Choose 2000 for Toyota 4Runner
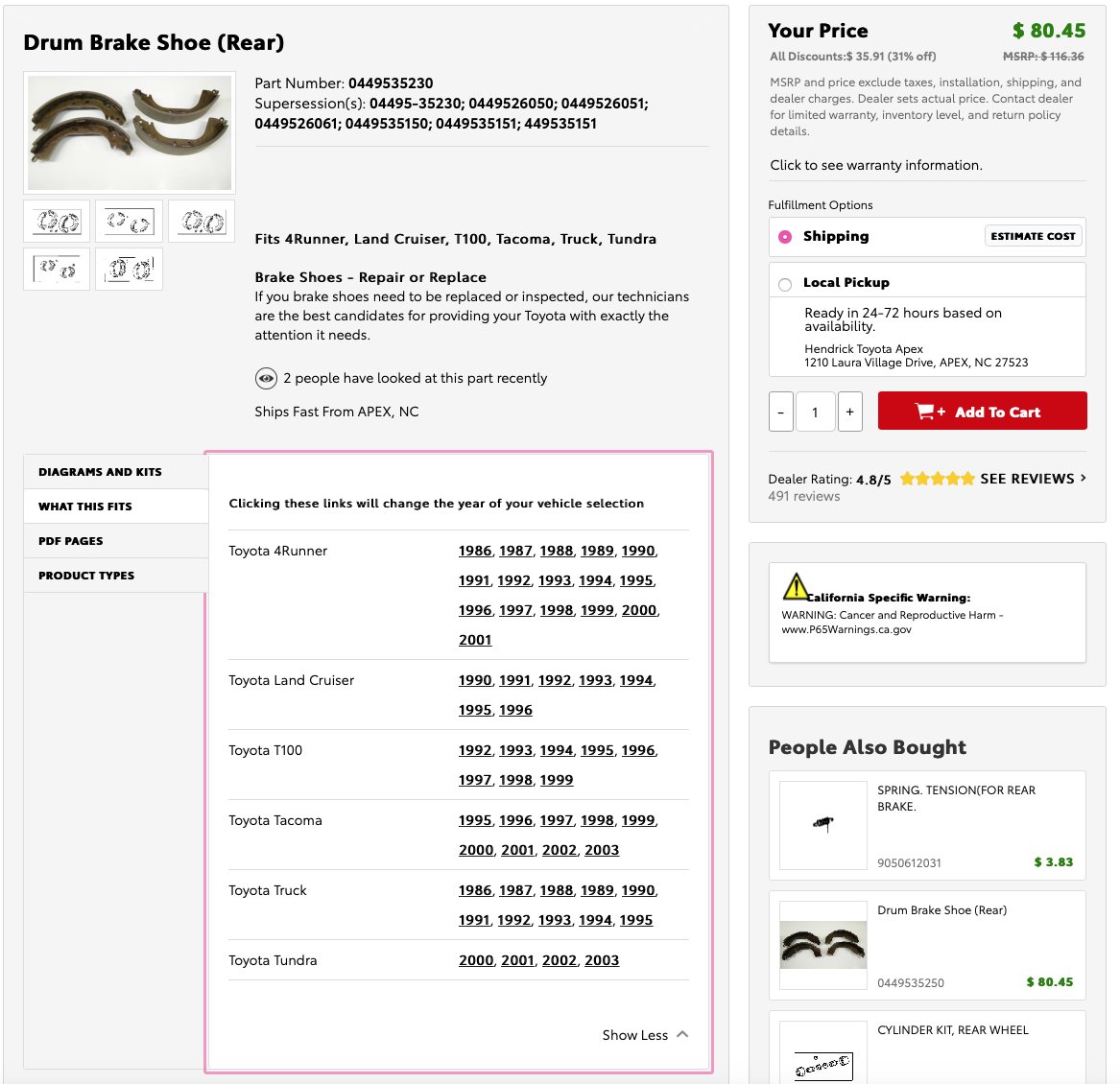 pyautogui.click(x=639, y=610)
